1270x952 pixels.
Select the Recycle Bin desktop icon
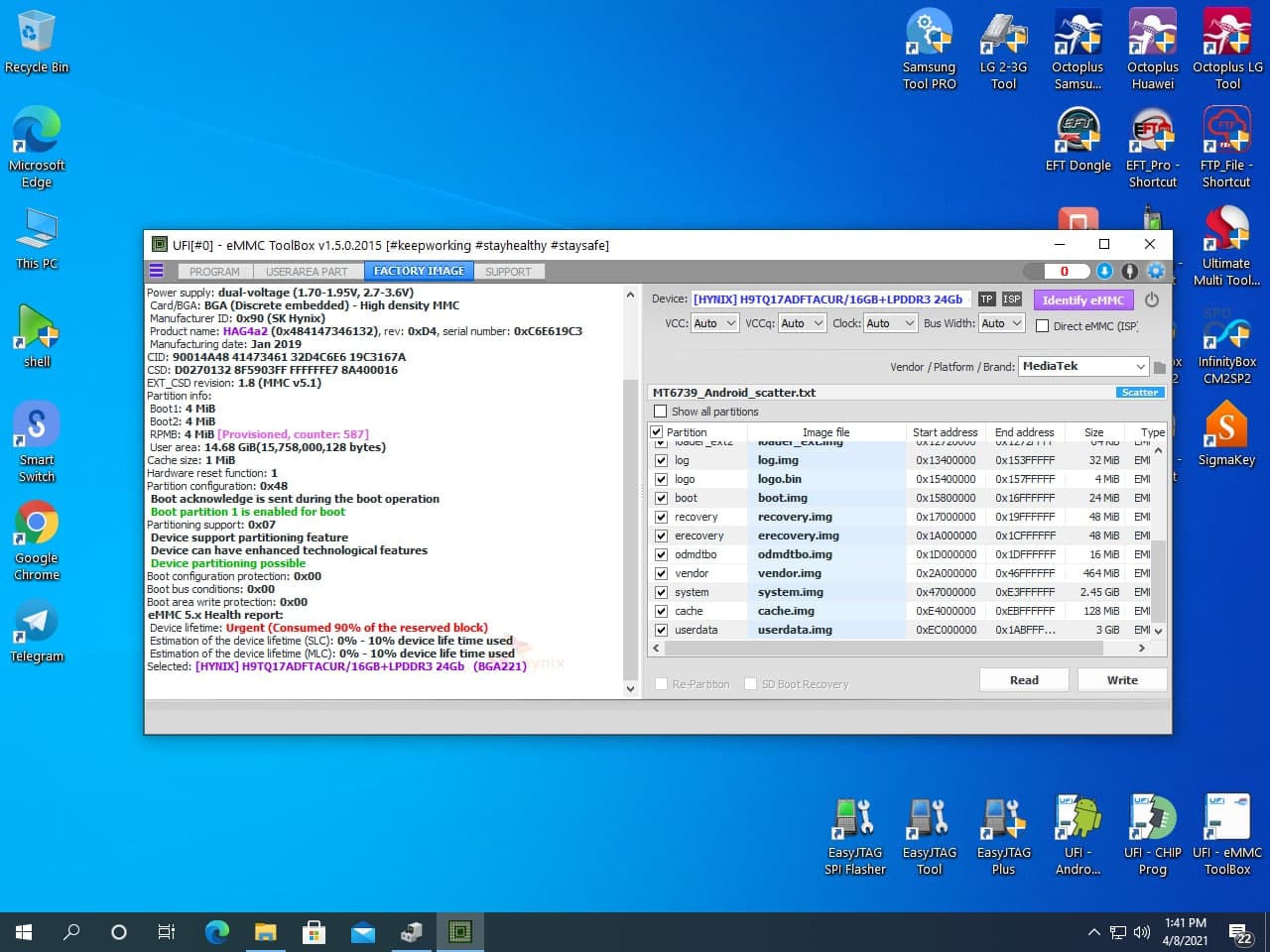(x=37, y=42)
